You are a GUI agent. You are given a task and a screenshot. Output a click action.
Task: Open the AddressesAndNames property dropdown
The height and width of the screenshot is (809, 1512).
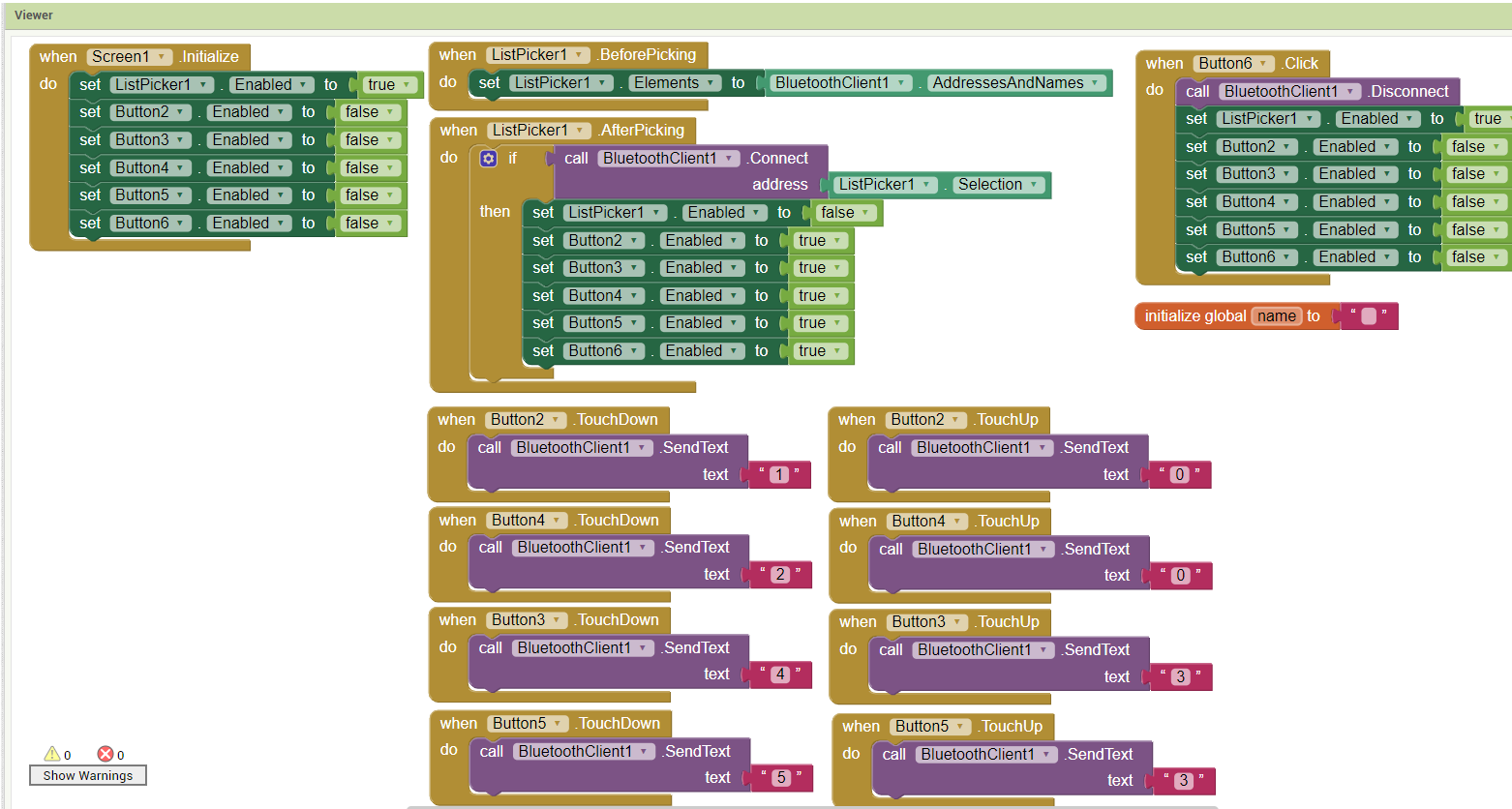coord(1016,82)
